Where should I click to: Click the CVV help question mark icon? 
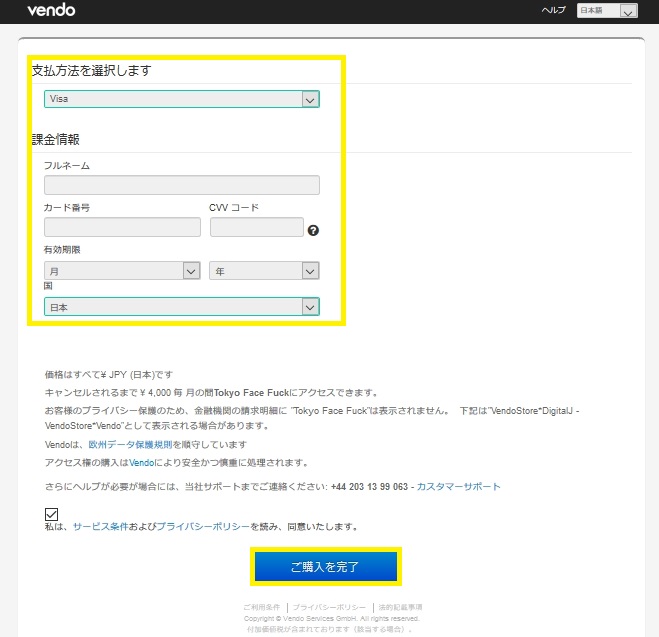point(313,230)
